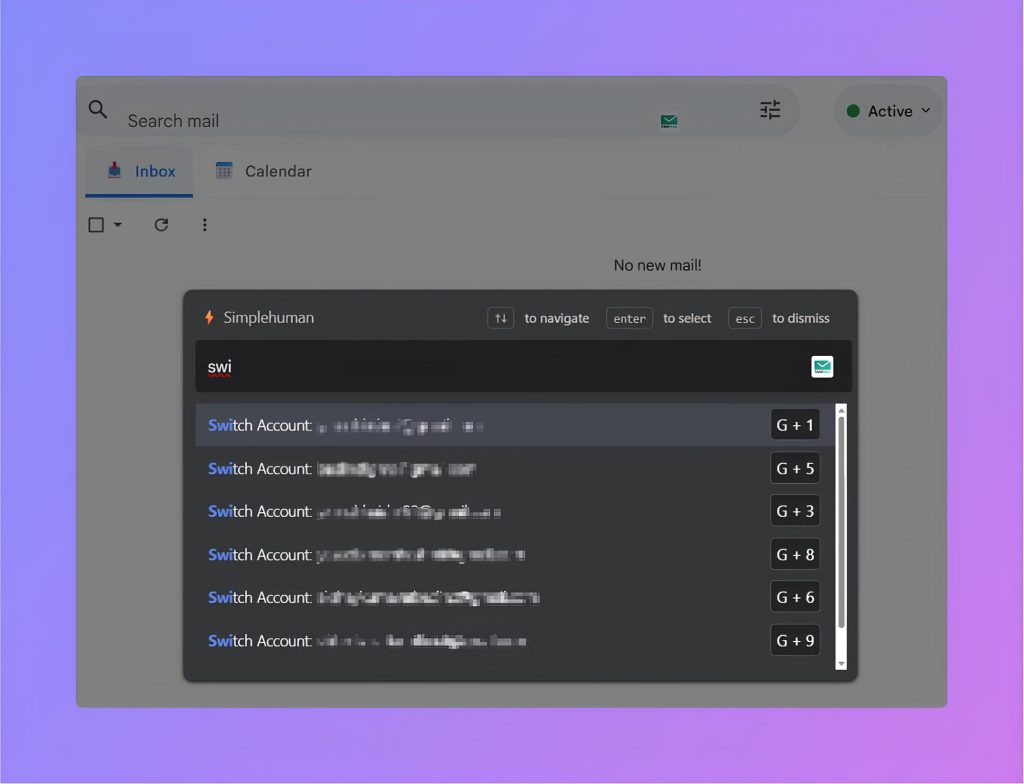Viewport: 1024px width, 784px height.
Task: Open the select dropdown arrow beside the checkbox
Action: tap(118, 224)
